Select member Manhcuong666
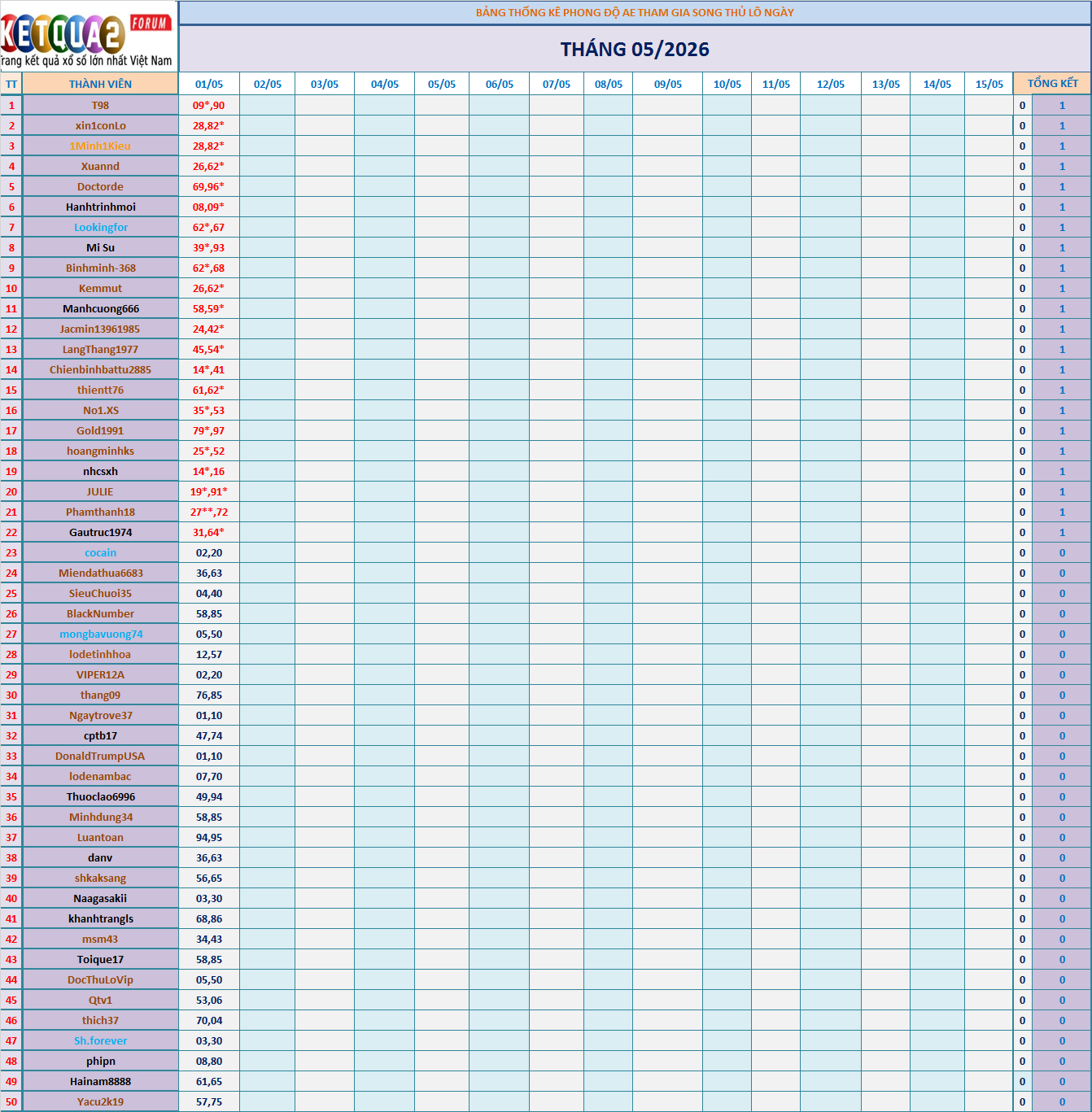The image size is (1092, 1112). coord(100,308)
